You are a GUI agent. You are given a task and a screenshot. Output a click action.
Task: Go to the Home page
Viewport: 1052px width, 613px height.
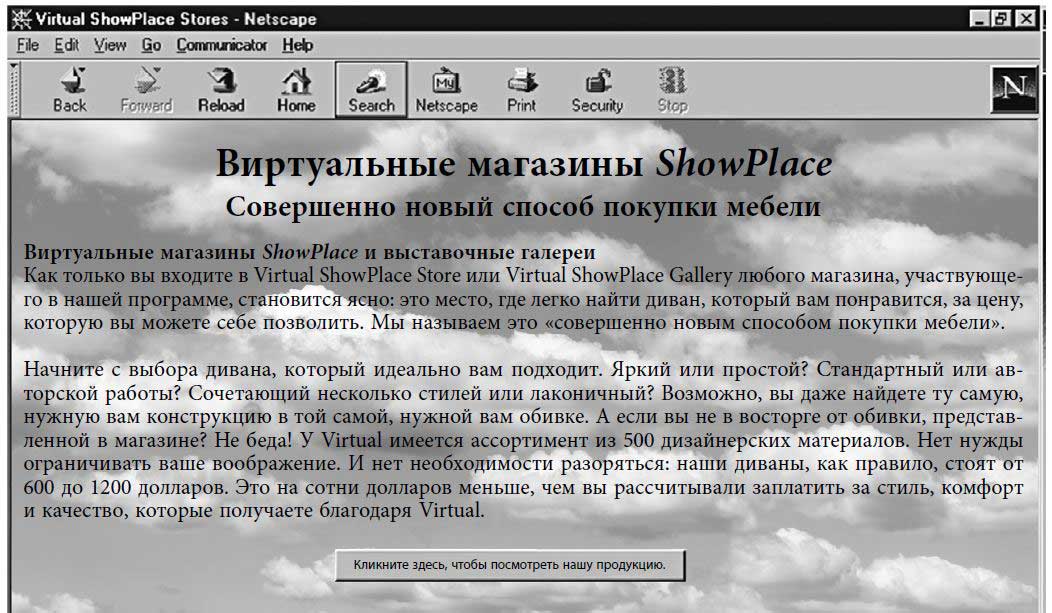pyautogui.click(x=296, y=90)
